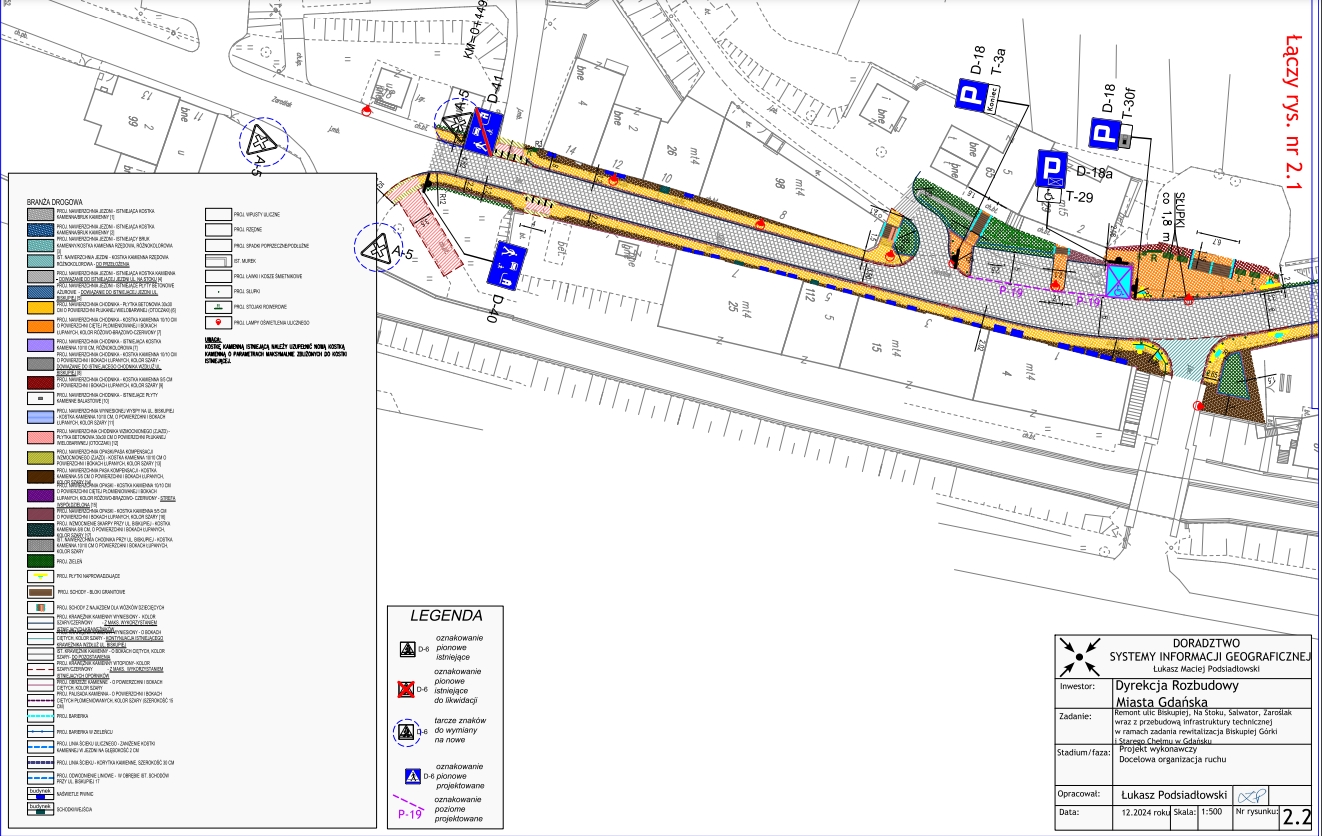Screen dimensions: 1322x836
Task: Click the LEGENDA heading
Action: pyautogui.click(x=448, y=614)
